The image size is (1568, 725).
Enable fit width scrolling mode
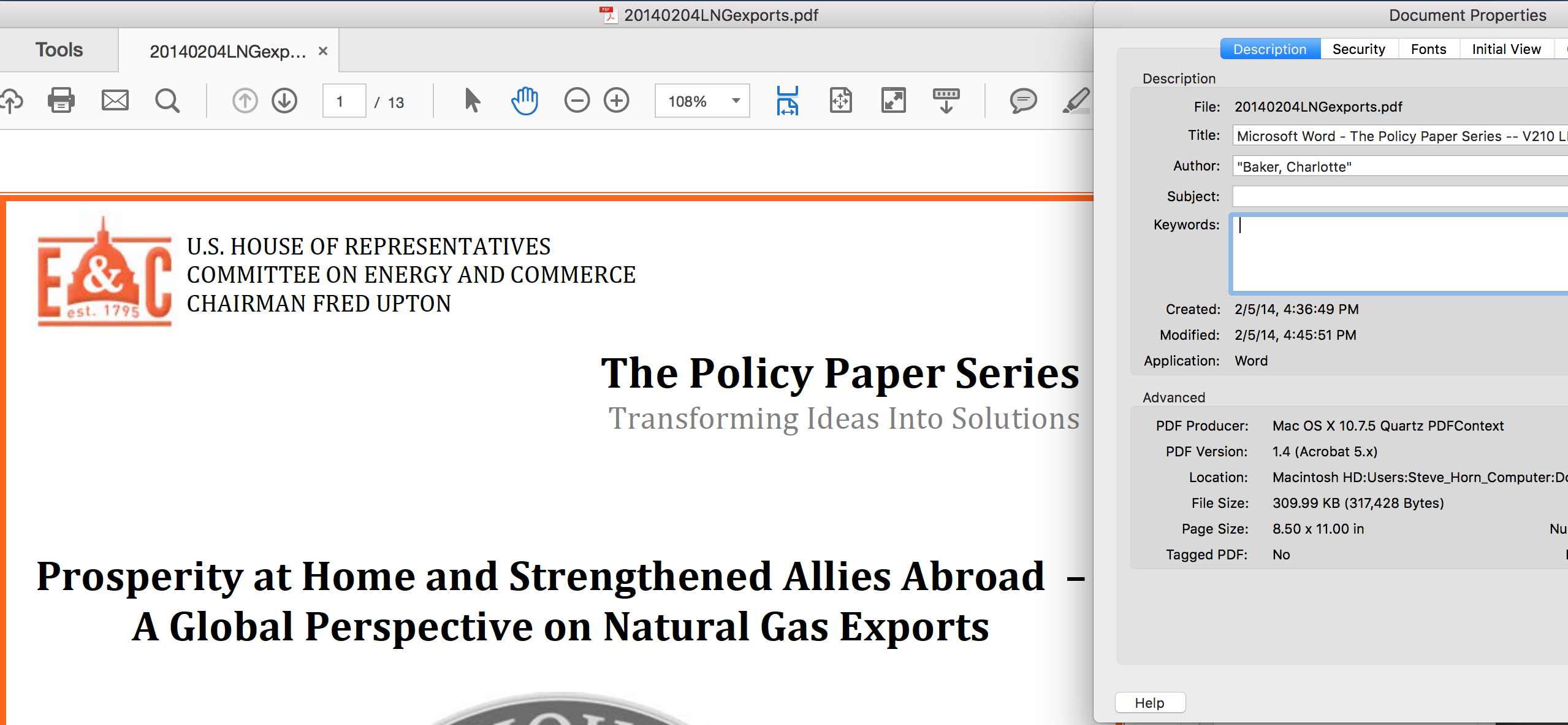(x=787, y=101)
